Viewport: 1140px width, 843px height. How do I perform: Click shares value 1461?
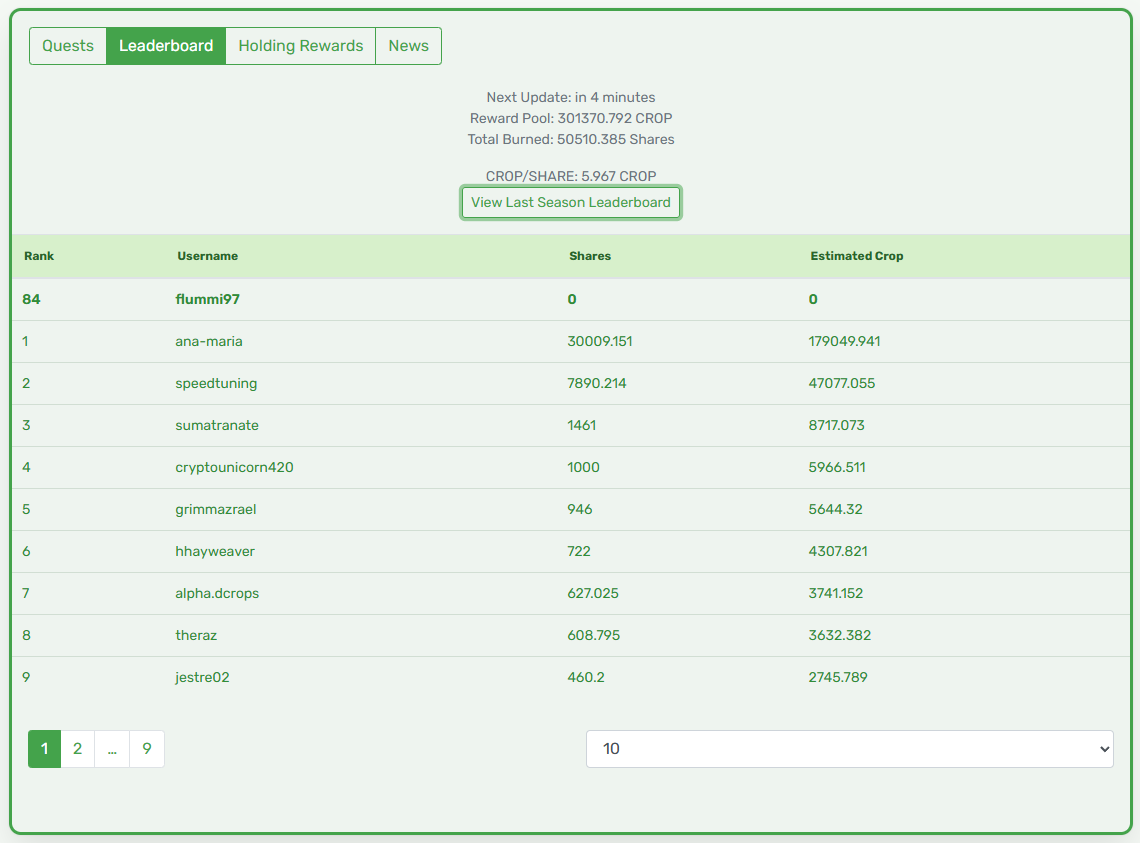coord(582,426)
